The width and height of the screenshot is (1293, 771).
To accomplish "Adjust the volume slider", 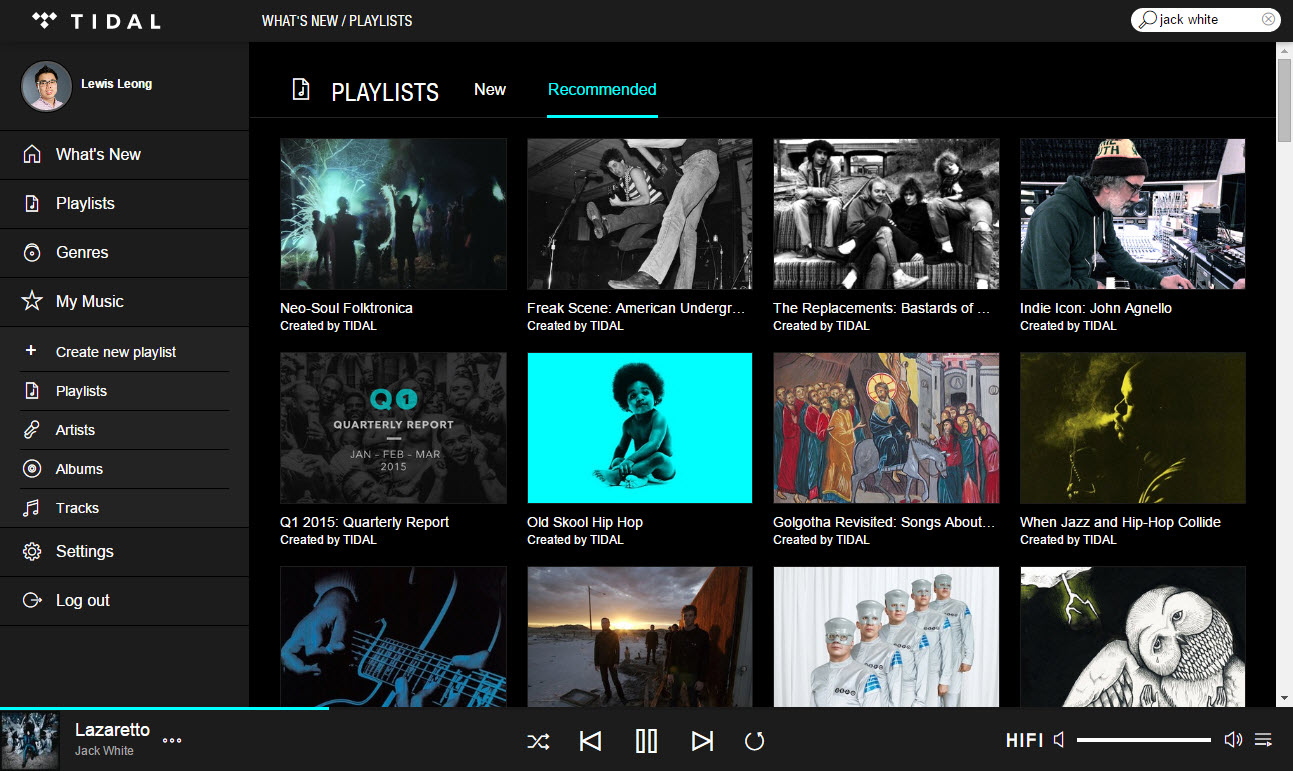I will [x=1143, y=740].
